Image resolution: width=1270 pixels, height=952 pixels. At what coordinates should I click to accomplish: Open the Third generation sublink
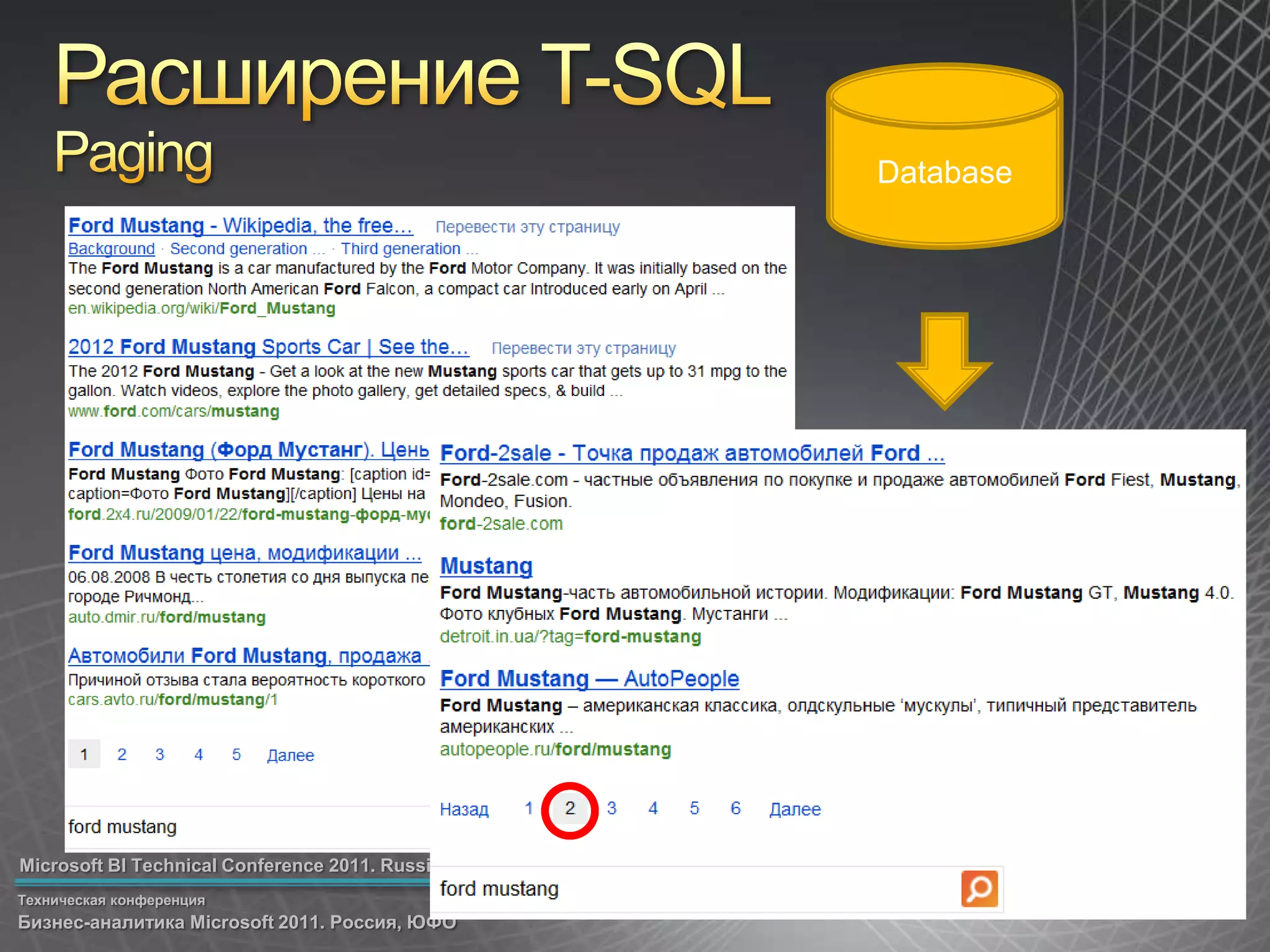[x=410, y=249]
